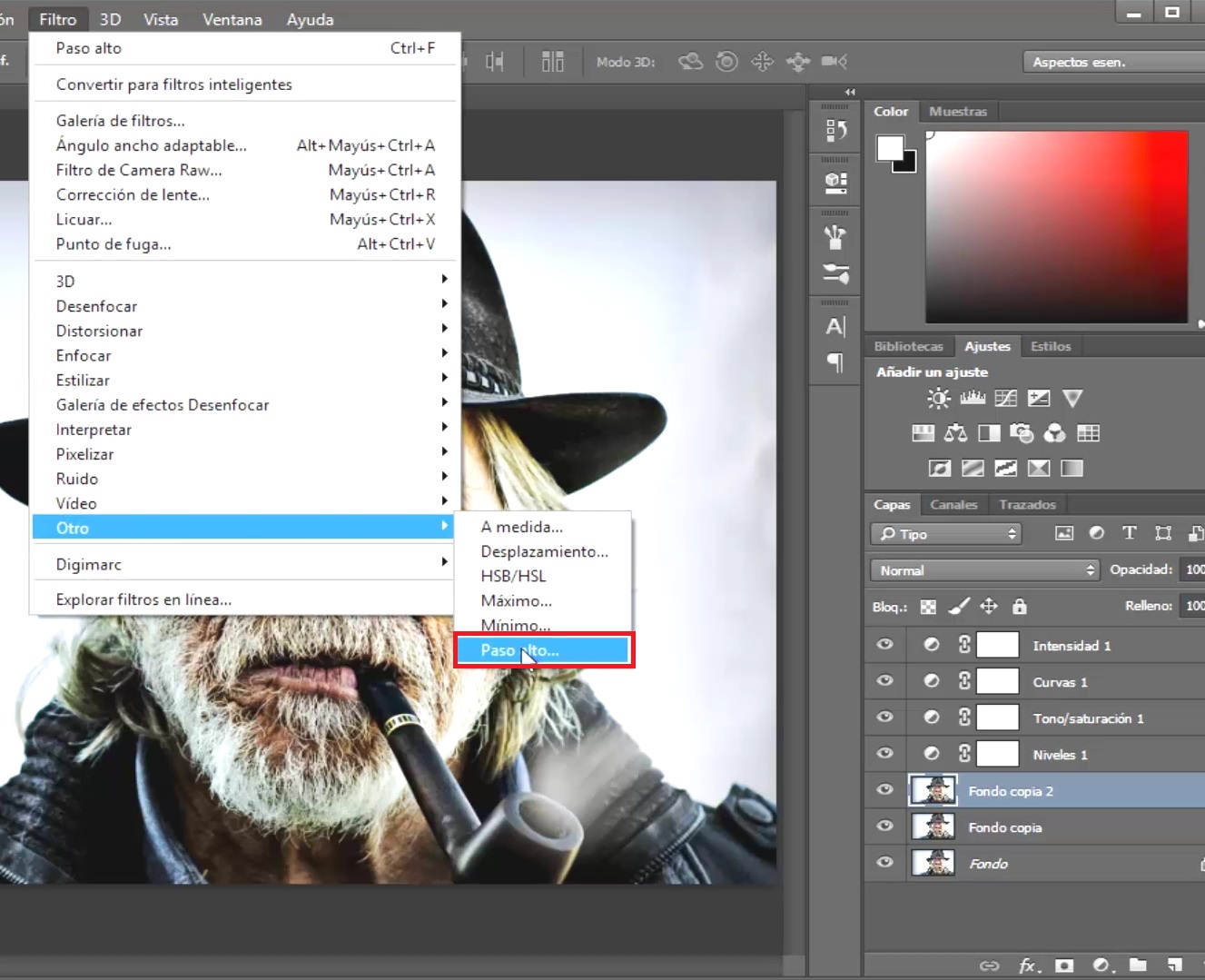Add a Channel Mixer adjustment icon

point(1054,433)
